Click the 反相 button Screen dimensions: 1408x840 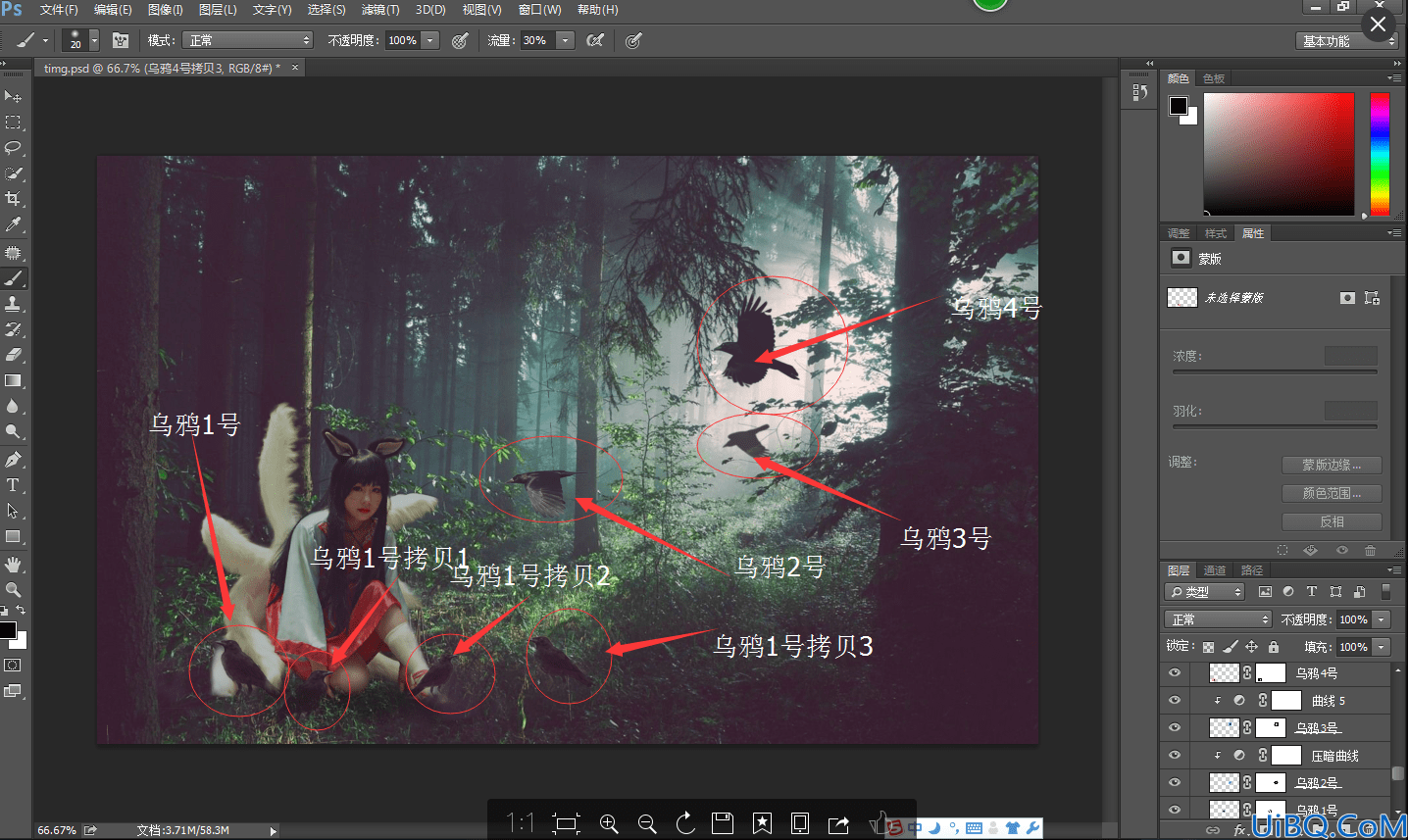pyautogui.click(x=1332, y=521)
